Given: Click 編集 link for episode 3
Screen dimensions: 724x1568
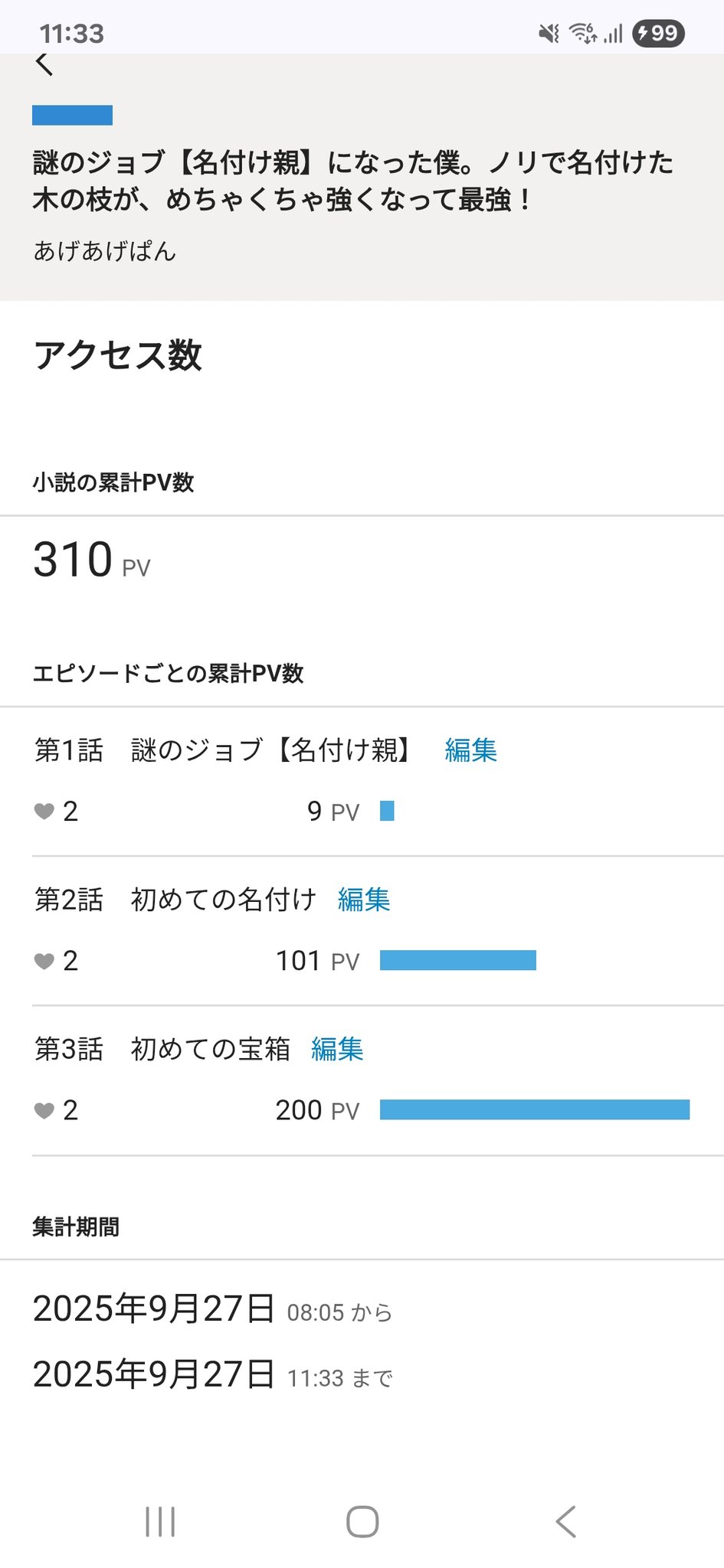Looking at the screenshot, I should point(337,1048).
